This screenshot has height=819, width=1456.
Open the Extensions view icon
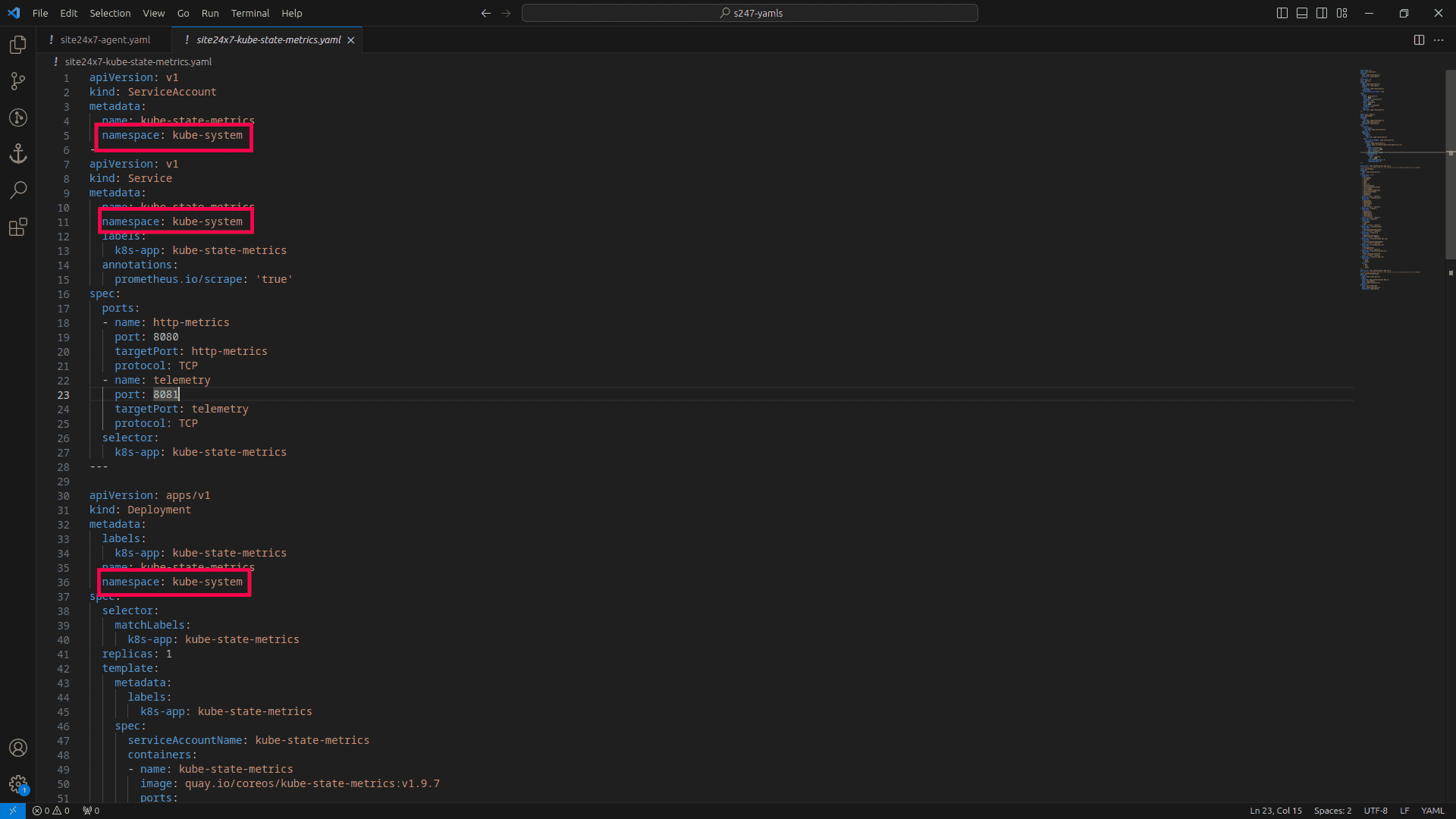[x=18, y=227]
